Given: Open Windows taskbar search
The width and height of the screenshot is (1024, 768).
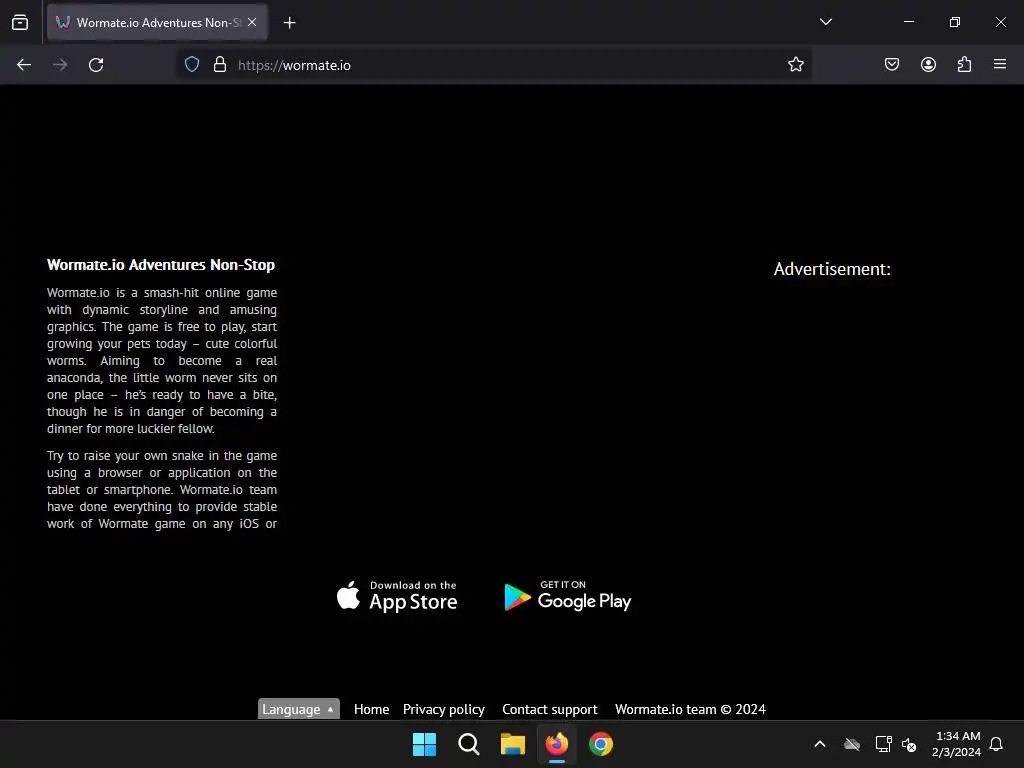Looking at the screenshot, I should tap(468, 744).
